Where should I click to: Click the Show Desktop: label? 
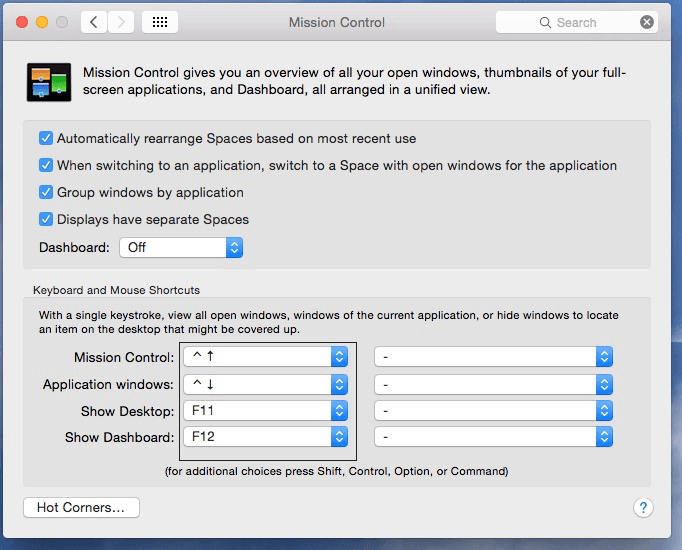tap(127, 411)
